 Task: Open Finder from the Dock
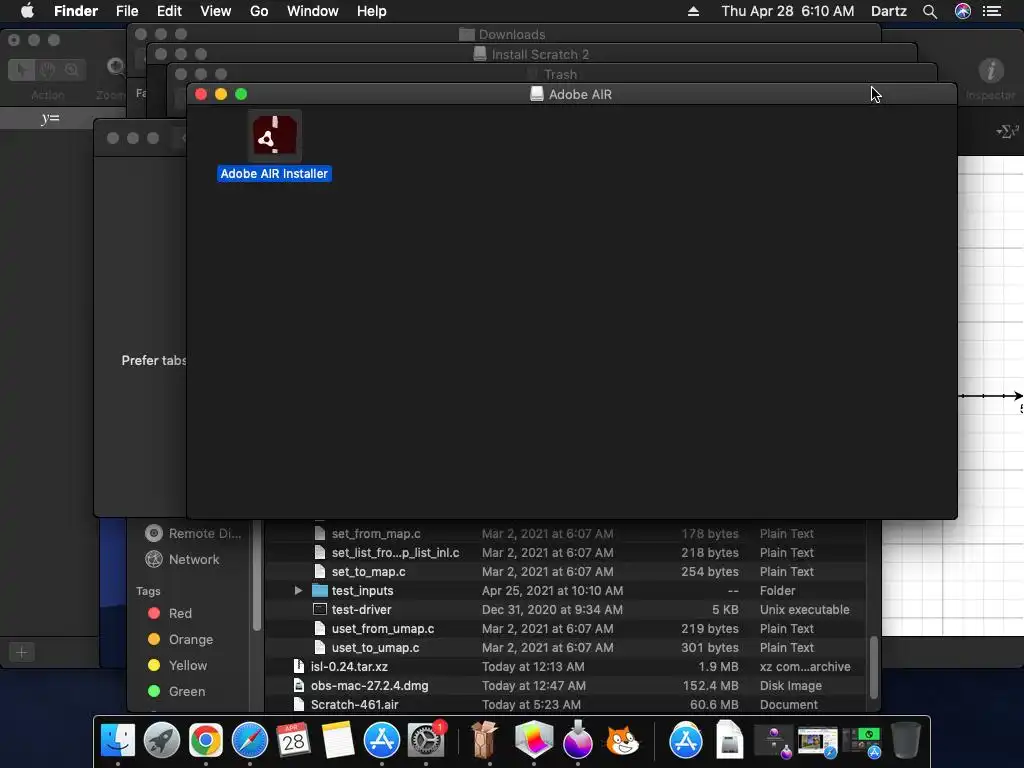[x=118, y=741]
